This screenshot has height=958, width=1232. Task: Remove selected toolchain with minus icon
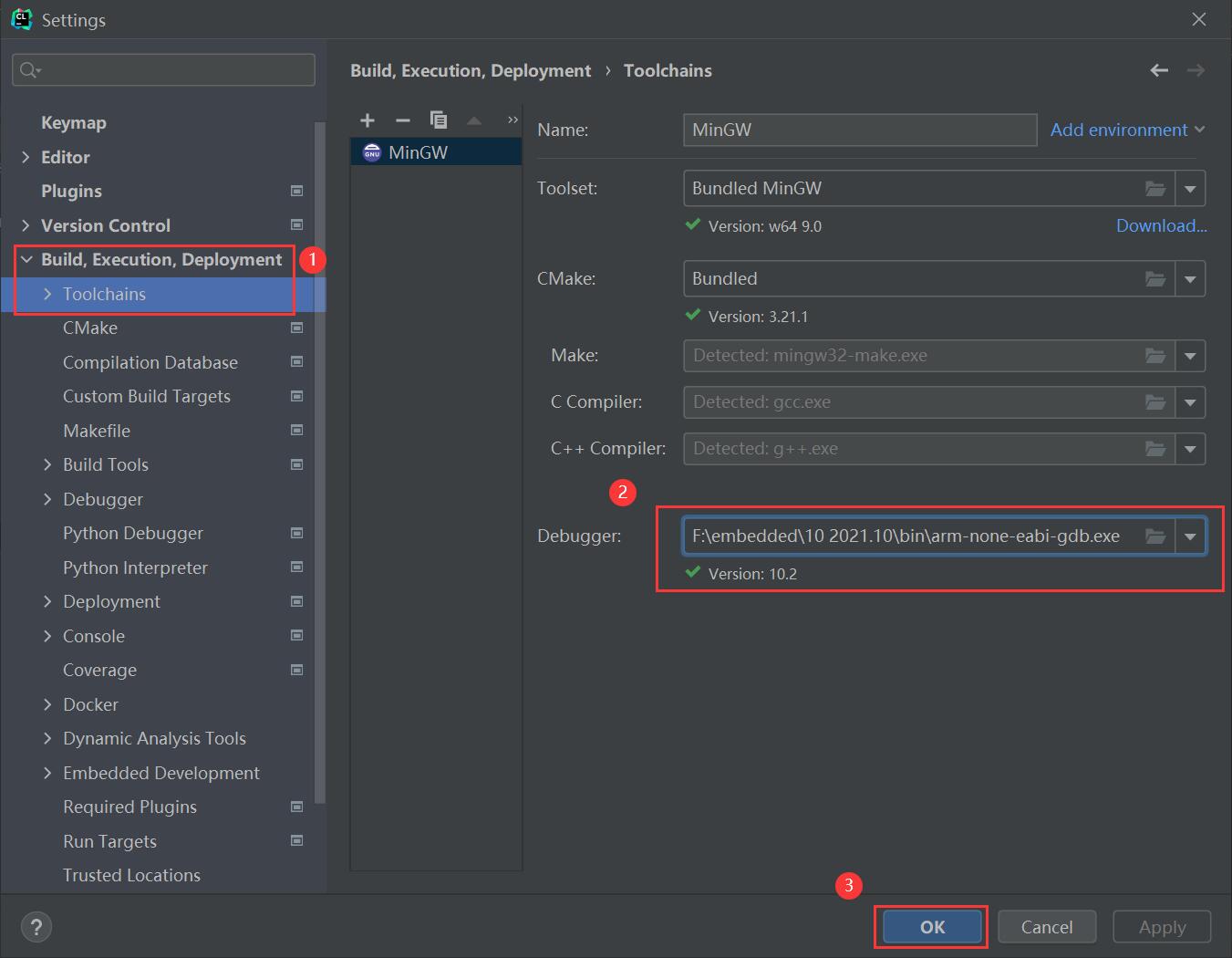(403, 120)
